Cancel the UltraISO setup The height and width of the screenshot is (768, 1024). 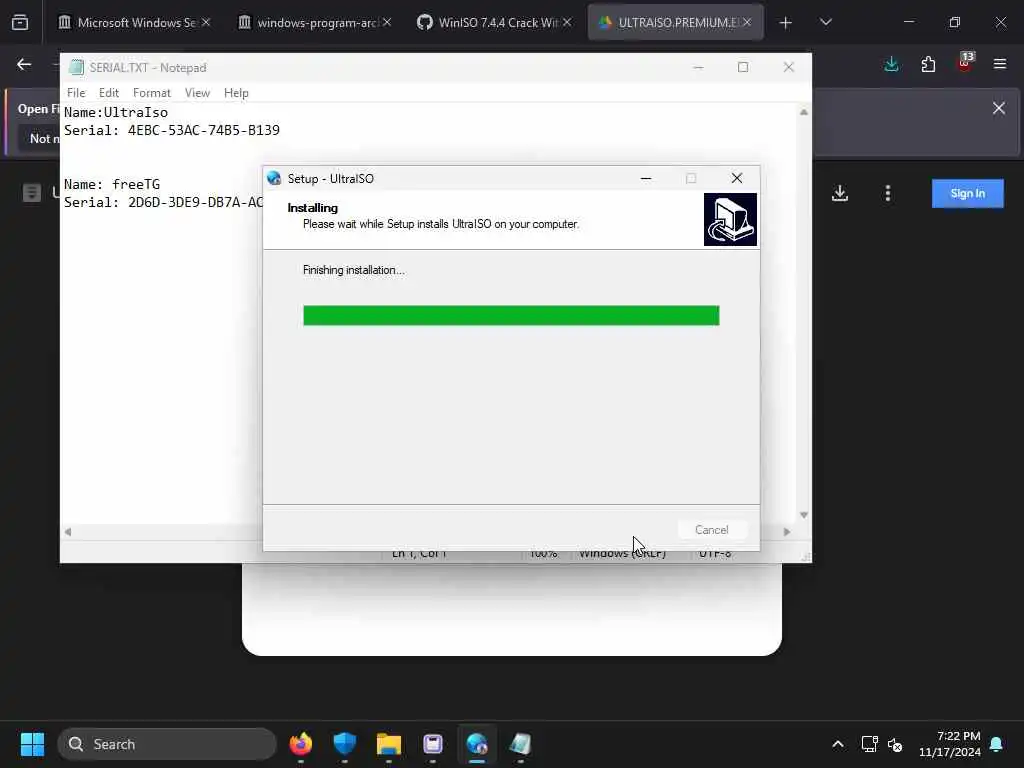click(711, 530)
